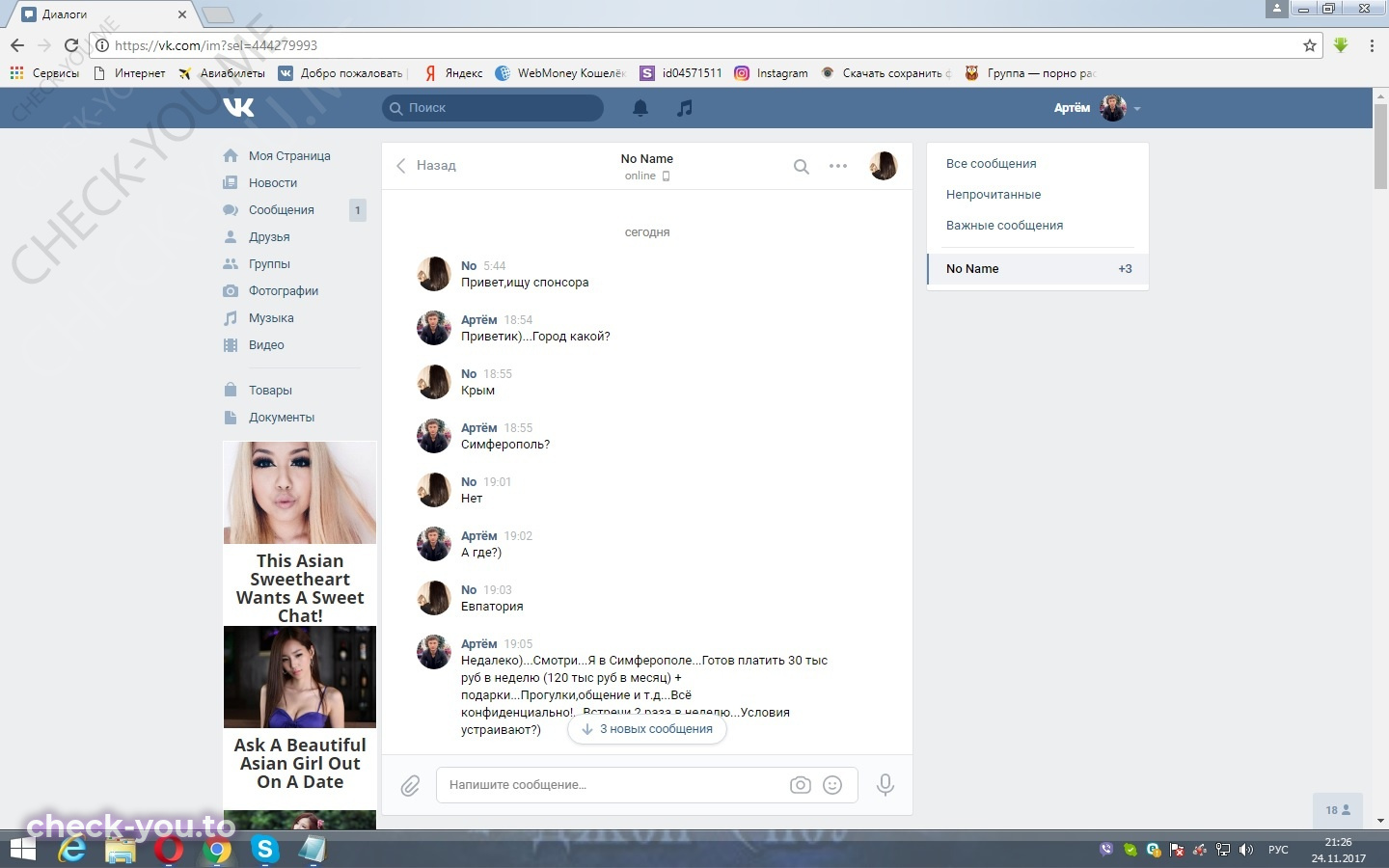Show Все сообщения filter
The height and width of the screenshot is (868, 1389).
click(991, 164)
